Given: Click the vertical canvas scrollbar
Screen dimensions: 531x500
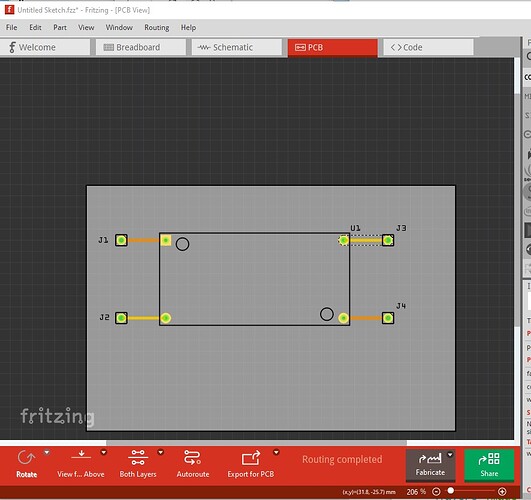Looking at the screenshot, I should (517, 210).
